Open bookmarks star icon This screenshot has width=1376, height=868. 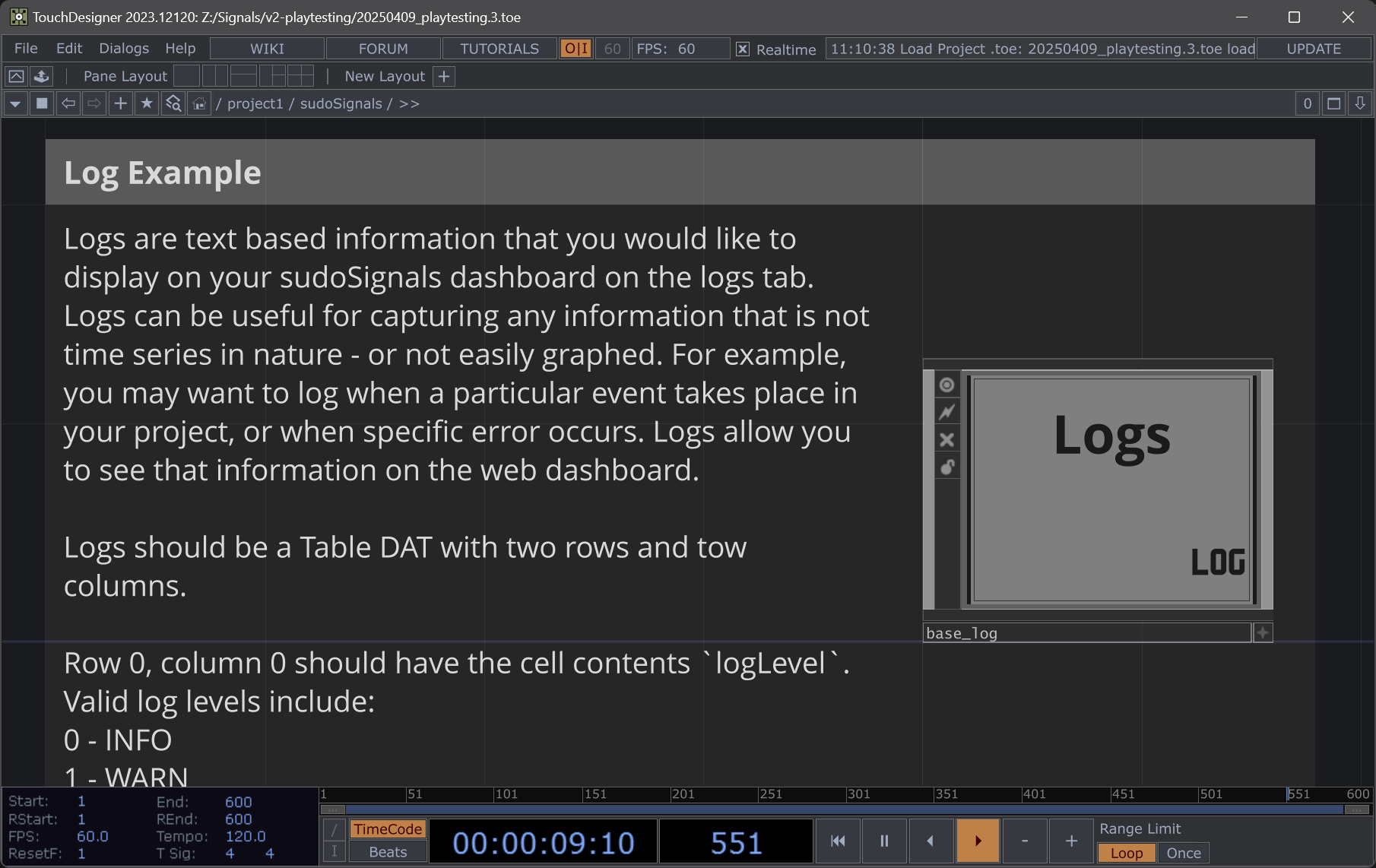(x=147, y=103)
